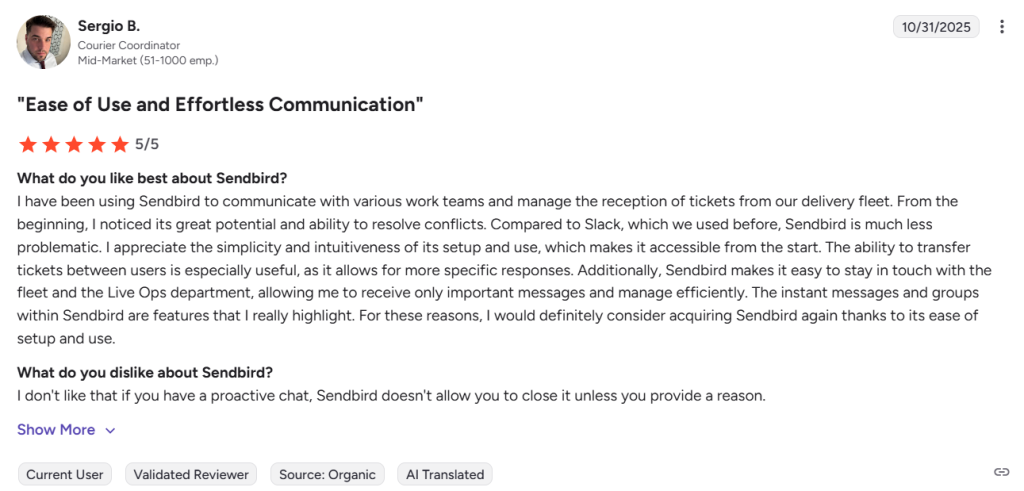Click the Source: Organic tag

point(327,475)
